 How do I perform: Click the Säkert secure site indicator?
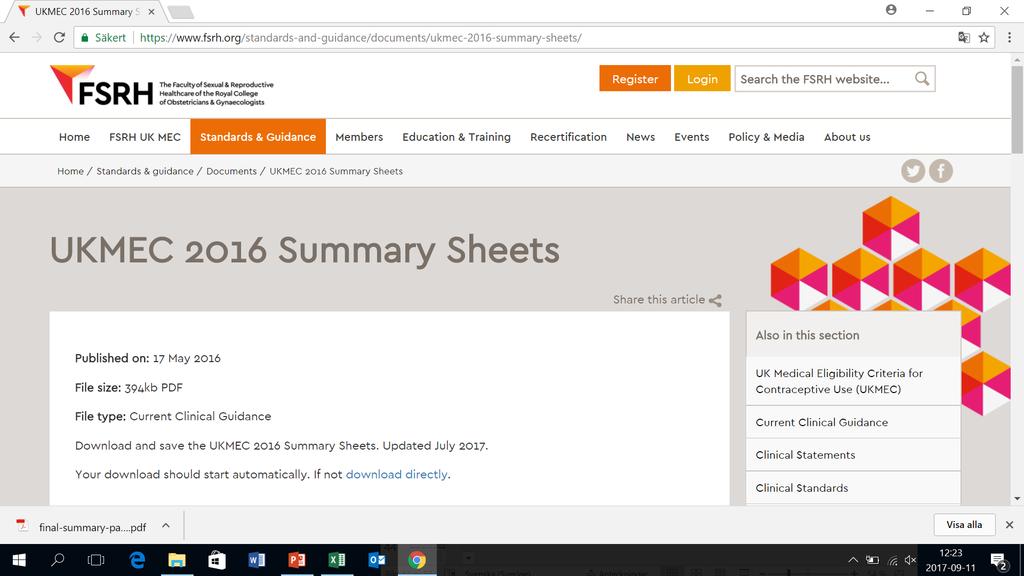[x=103, y=37]
